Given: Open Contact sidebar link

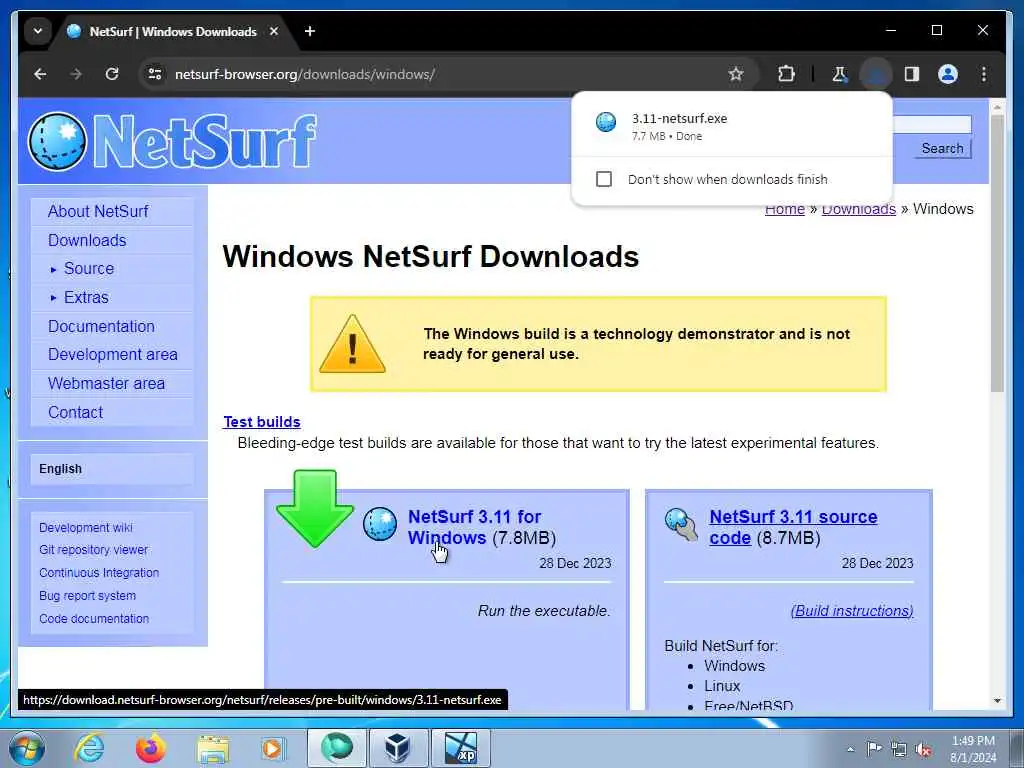Looking at the screenshot, I should click(x=75, y=412).
